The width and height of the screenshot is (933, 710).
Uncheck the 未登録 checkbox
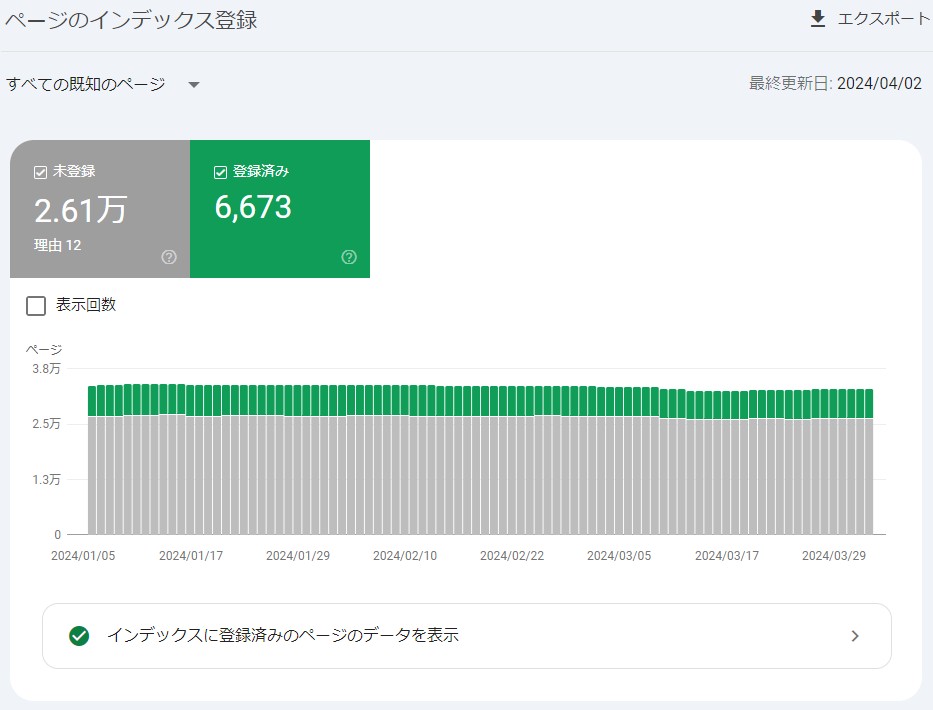40,172
